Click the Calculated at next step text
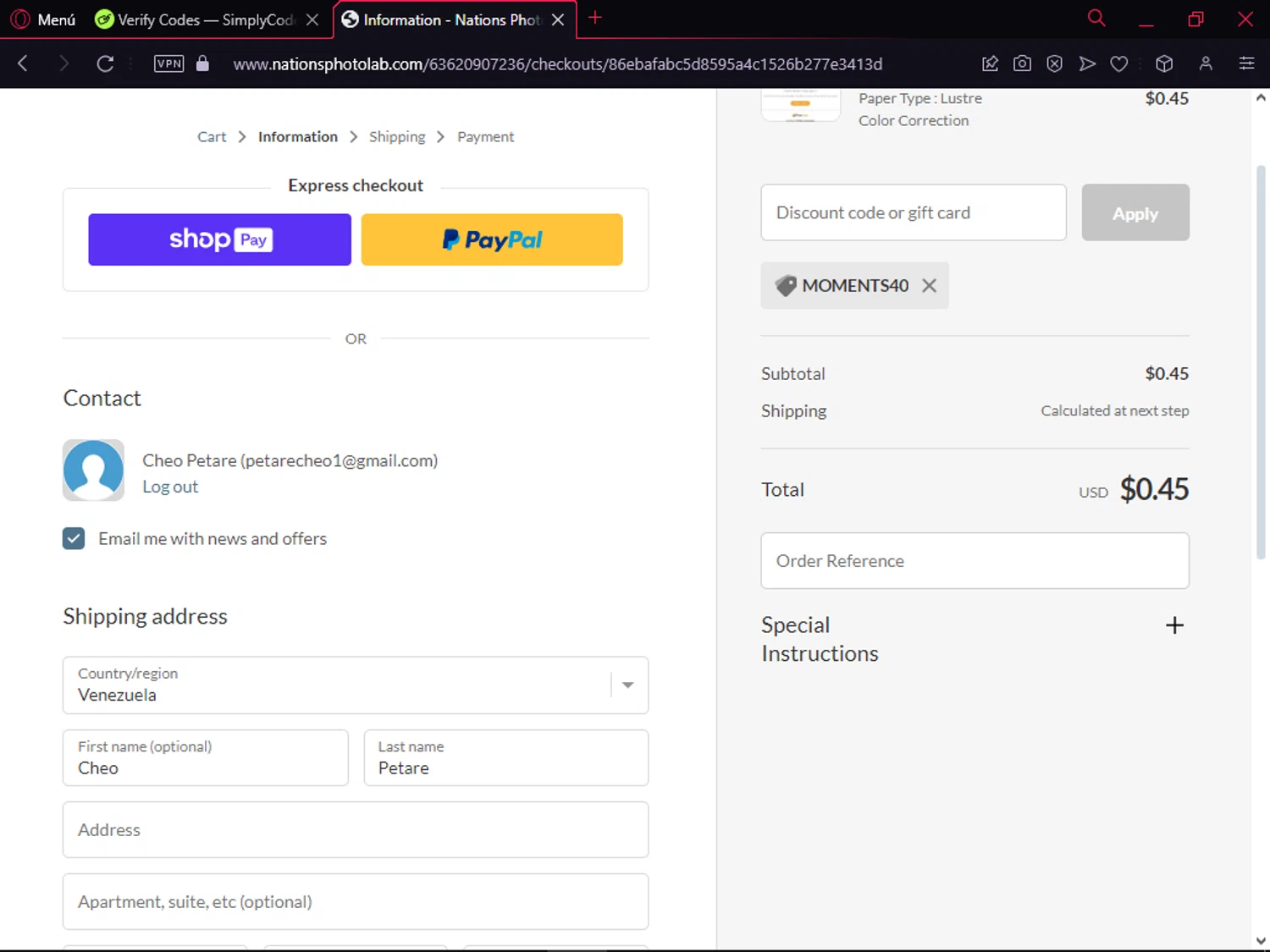The image size is (1270, 952). point(1115,410)
